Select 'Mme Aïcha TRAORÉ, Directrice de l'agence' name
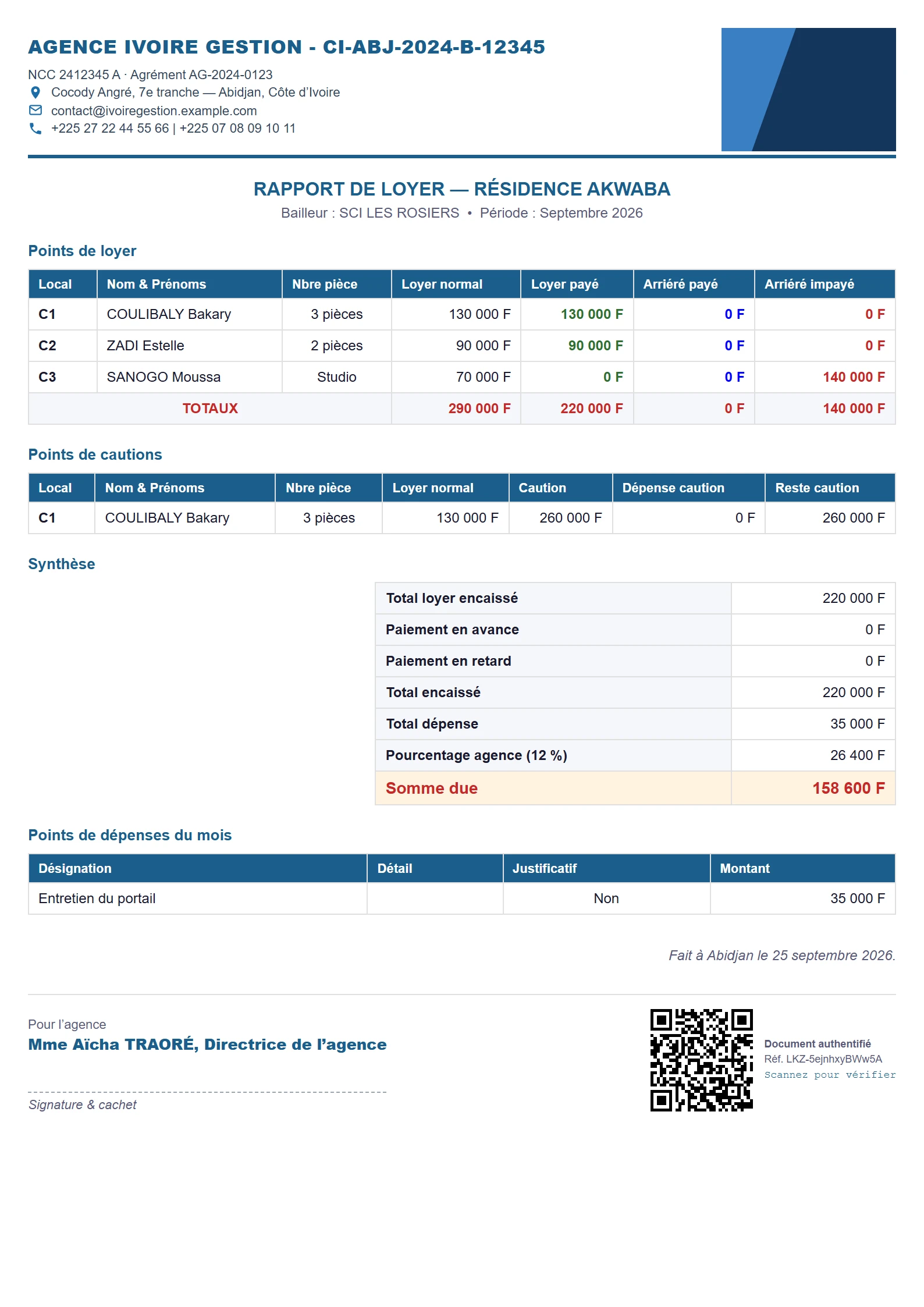 point(207,1045)
